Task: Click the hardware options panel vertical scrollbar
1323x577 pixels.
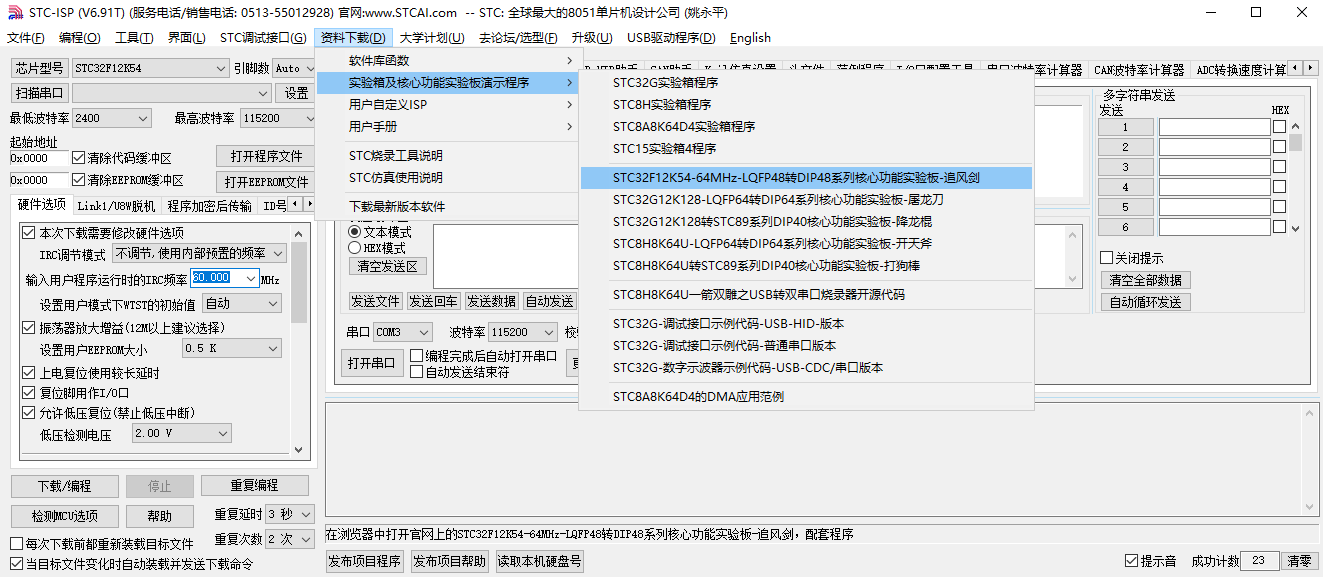Action: coord(299,340)
